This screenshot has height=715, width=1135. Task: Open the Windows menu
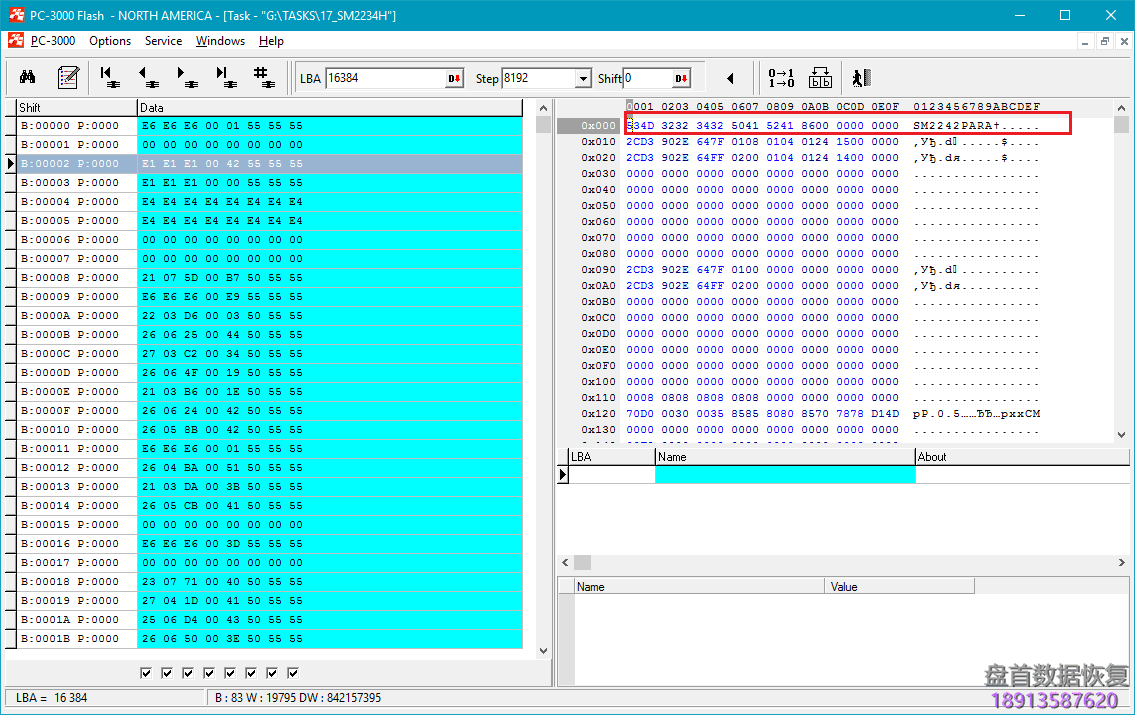[220, 41]
